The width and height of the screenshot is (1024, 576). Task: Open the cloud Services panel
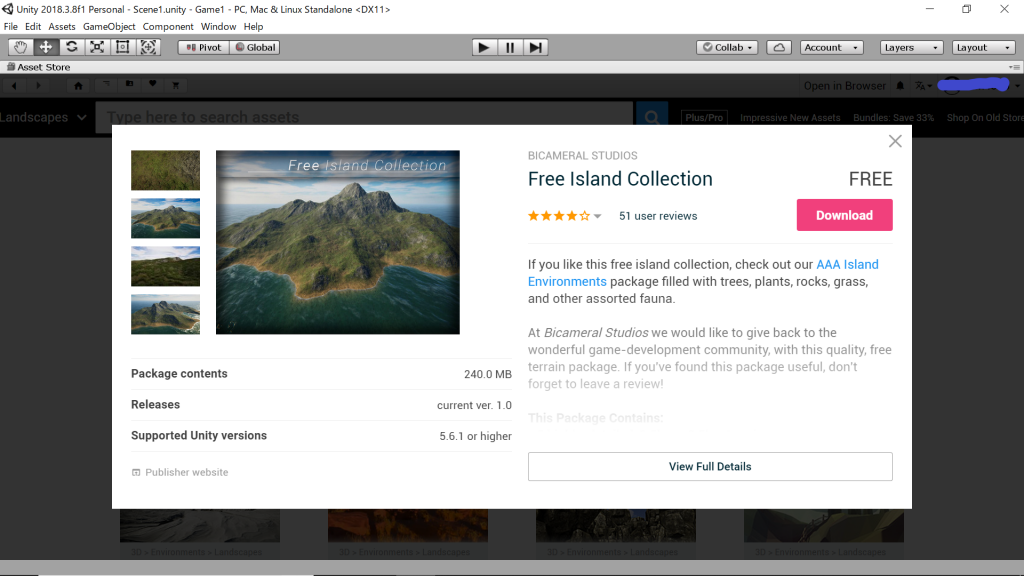pyautogui.click(x=779, y=47)
